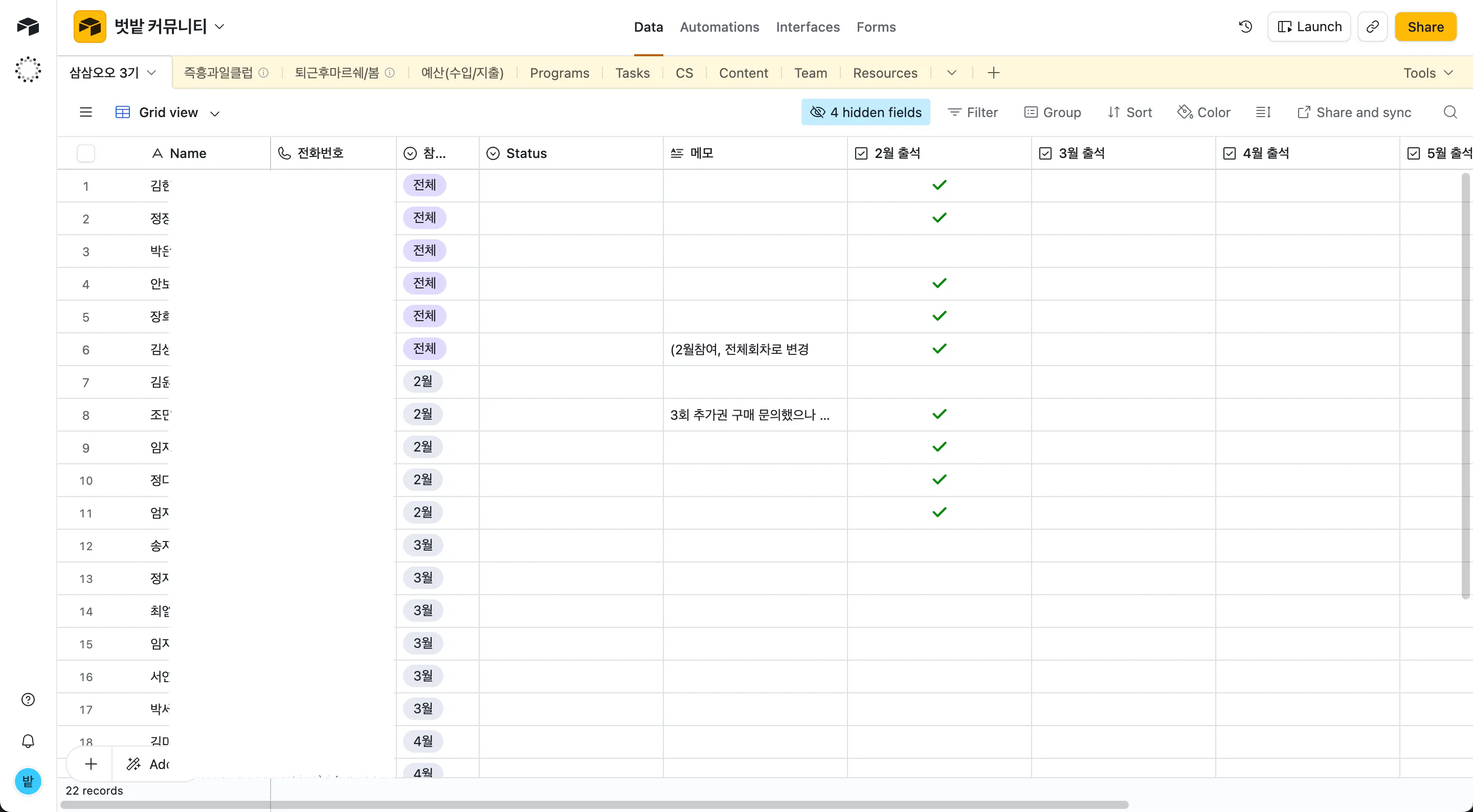Screen dimensions: 1473x812
Task: Uncheck 2월 출석 for row 11
Action: point(939,512)
